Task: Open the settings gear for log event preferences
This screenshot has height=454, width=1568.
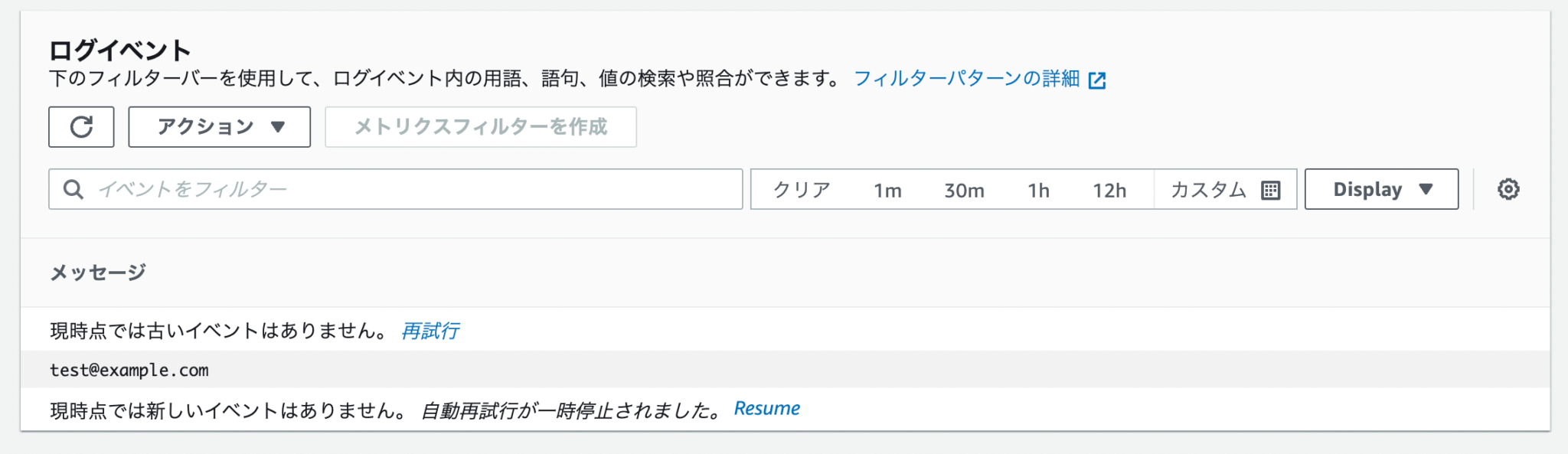Action: 1508,188
